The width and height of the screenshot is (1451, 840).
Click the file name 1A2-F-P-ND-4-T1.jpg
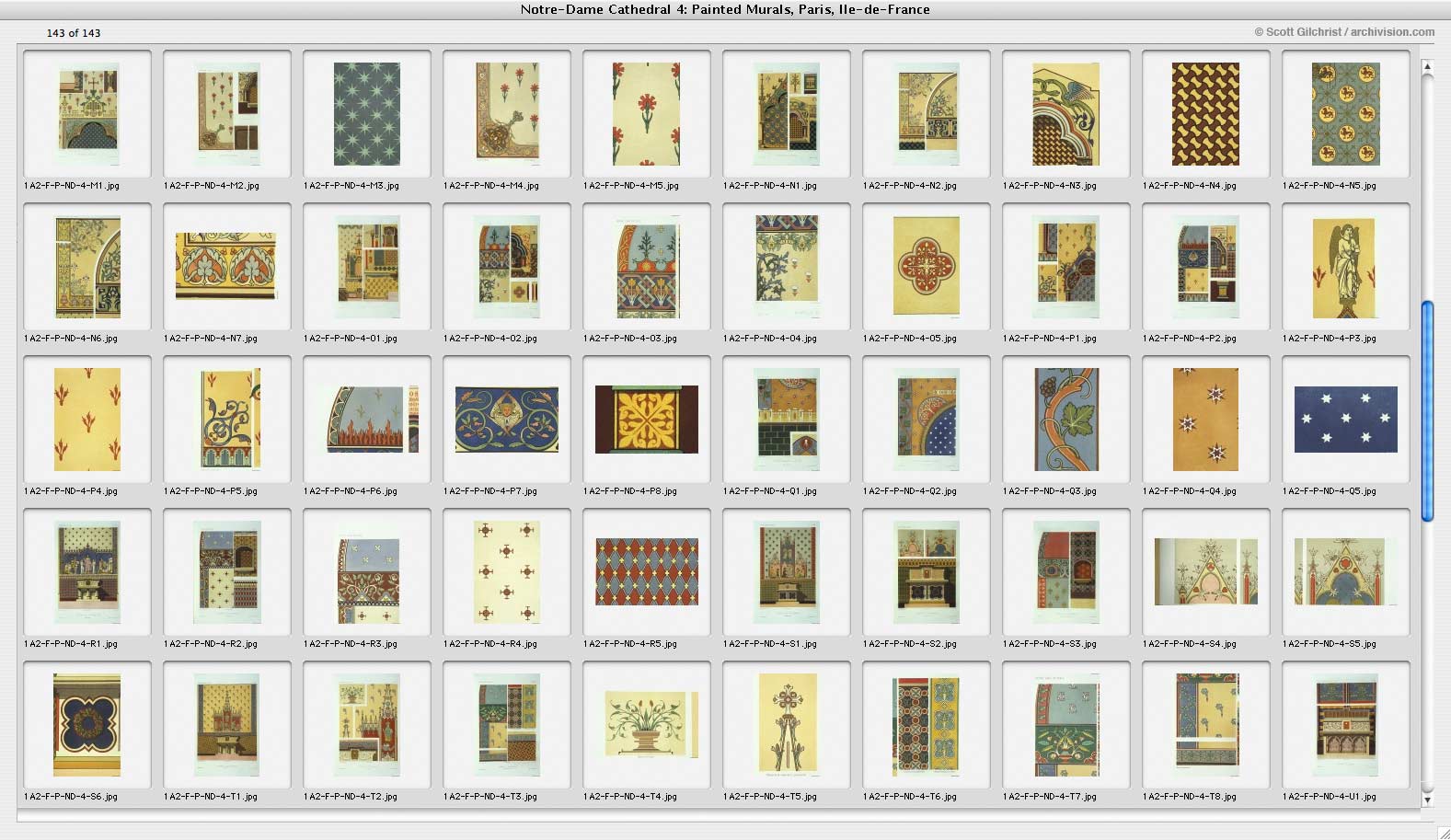point(211,797)
